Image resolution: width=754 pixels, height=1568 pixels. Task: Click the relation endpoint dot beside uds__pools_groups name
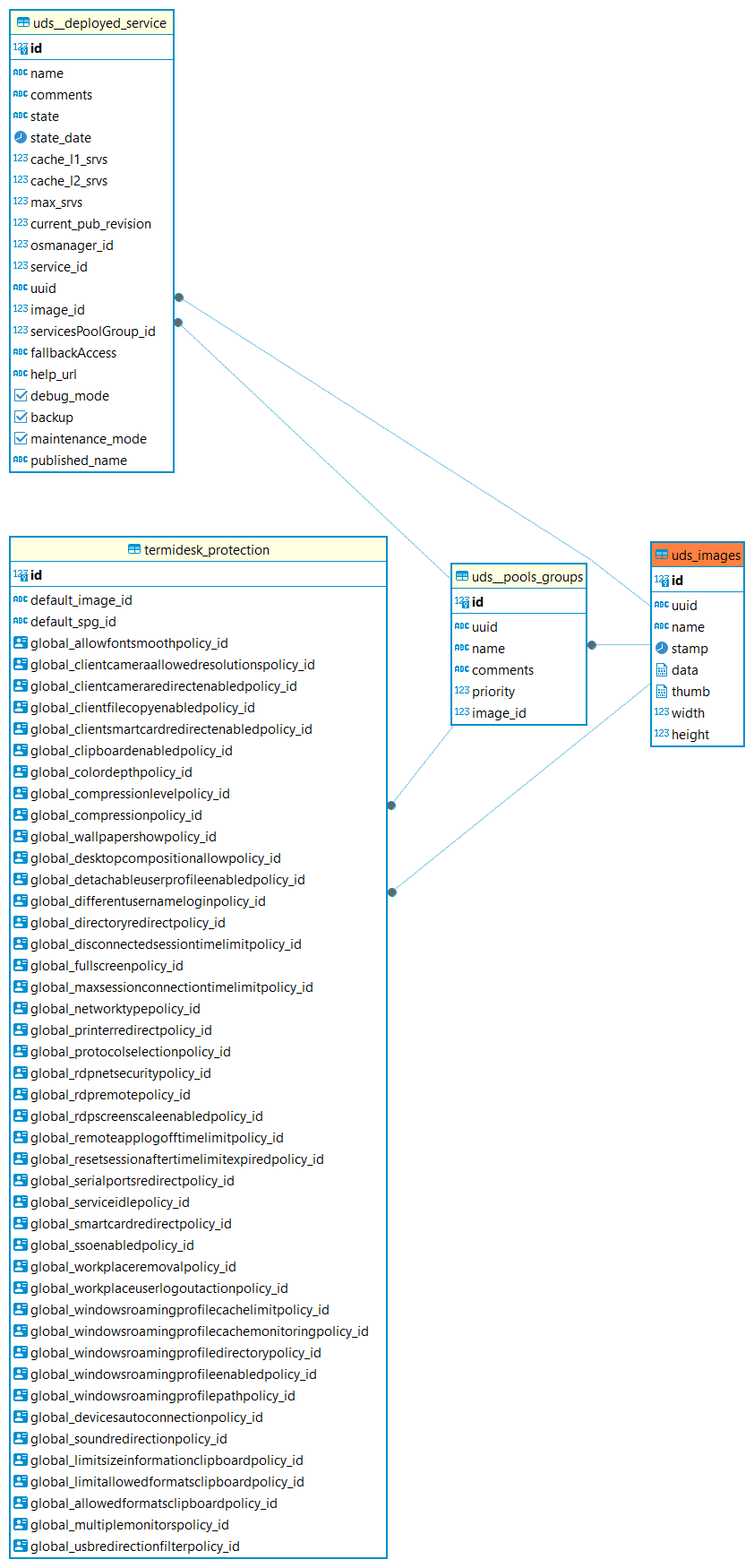pyautogui.click(x=592, y=645)
